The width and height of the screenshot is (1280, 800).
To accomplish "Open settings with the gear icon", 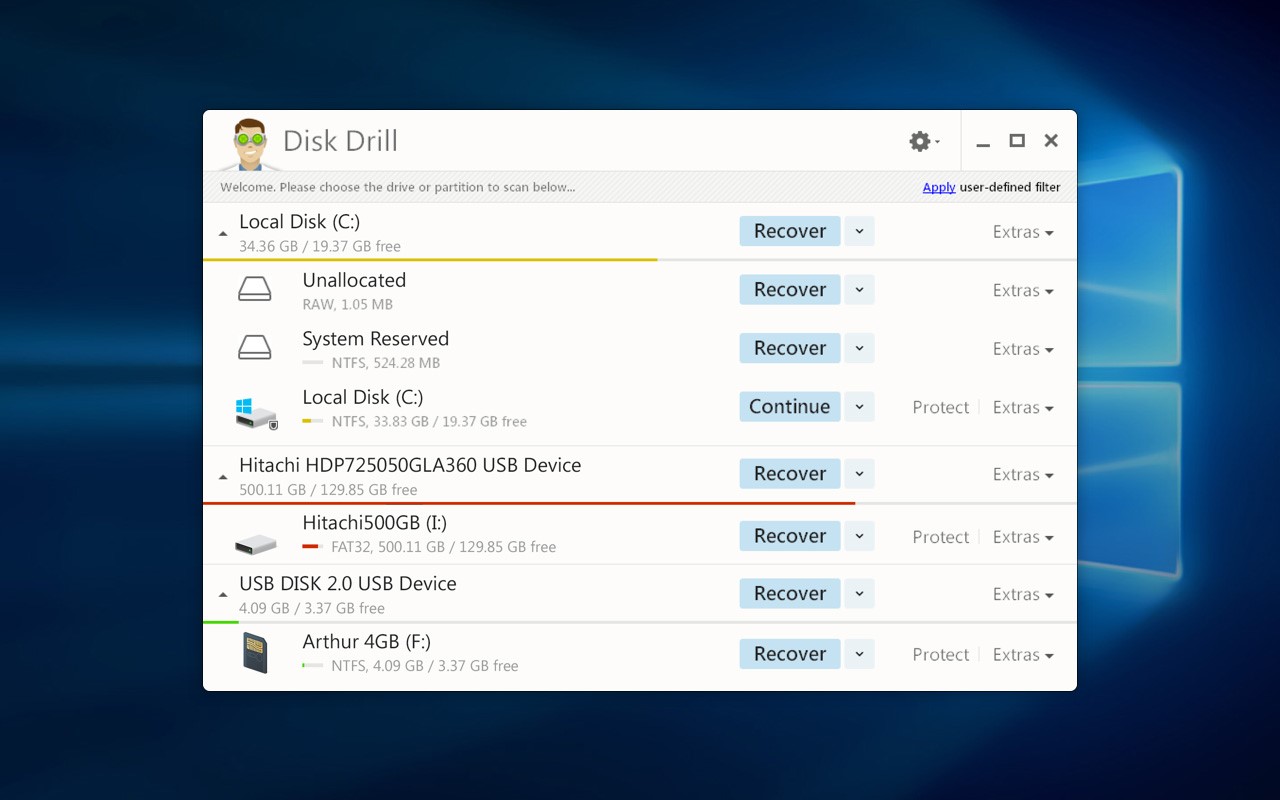I will [x=917, y=141].
